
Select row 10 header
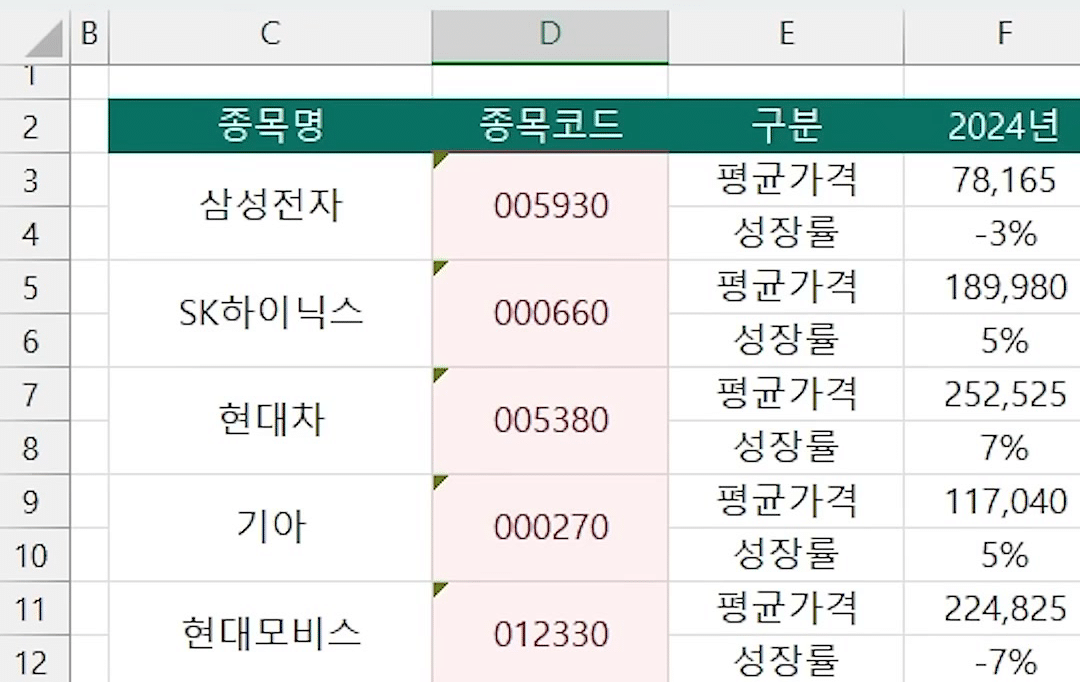click(x=34, y=555)
